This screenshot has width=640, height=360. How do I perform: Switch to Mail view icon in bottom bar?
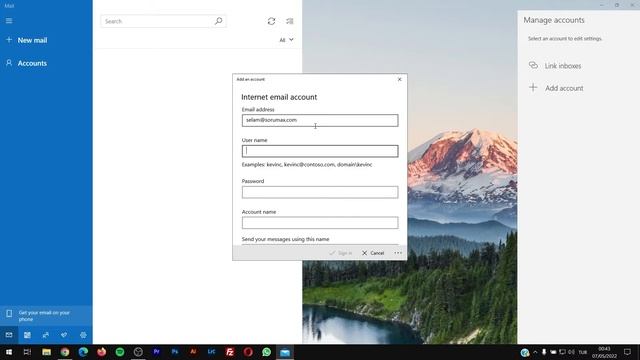9,335
